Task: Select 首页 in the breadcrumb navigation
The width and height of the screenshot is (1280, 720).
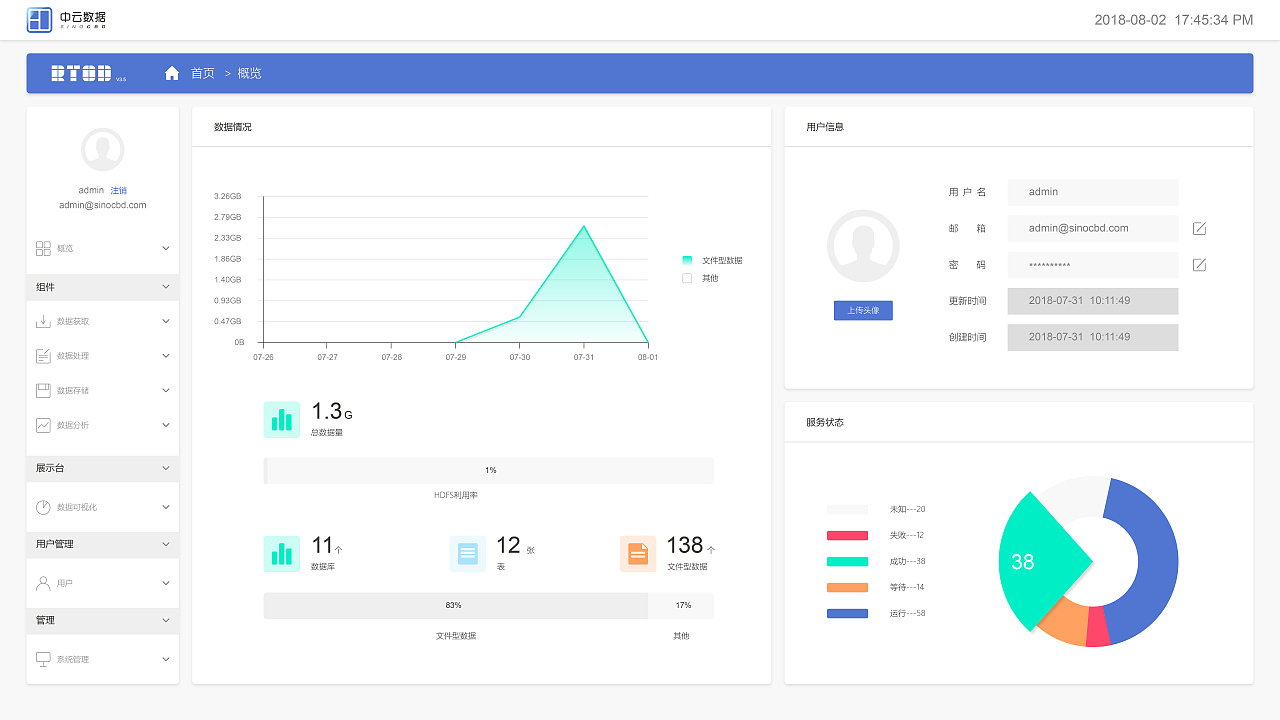Action: click(x=203, y=73)
